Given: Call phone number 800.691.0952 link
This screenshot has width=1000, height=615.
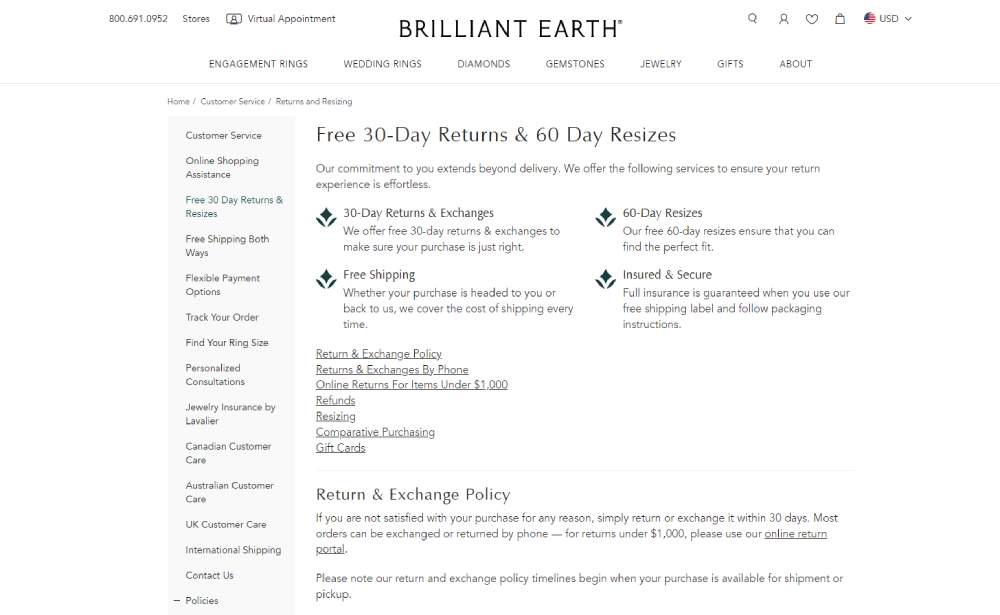Looking at the screenshot, I should click(x=138, y=19).
